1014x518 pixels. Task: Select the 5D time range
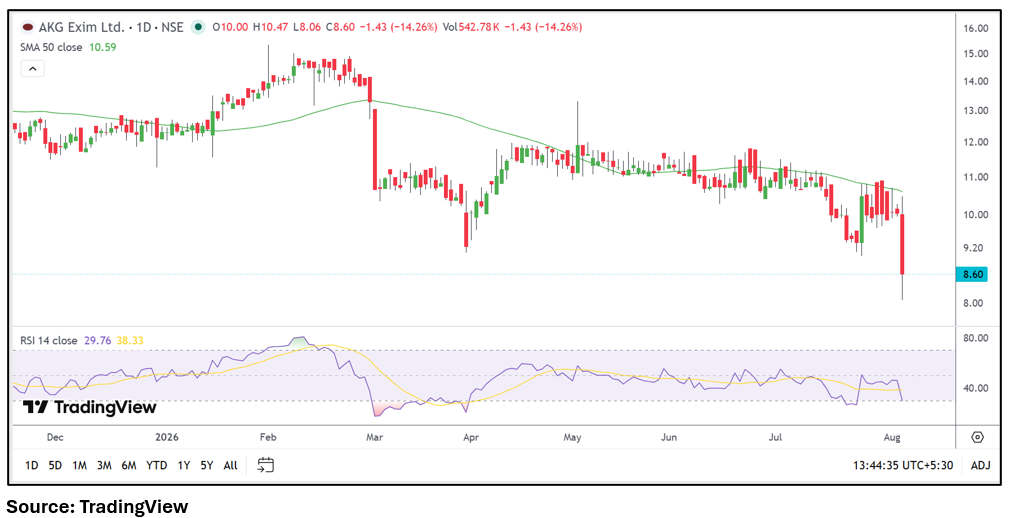click(x=55, y=465)
